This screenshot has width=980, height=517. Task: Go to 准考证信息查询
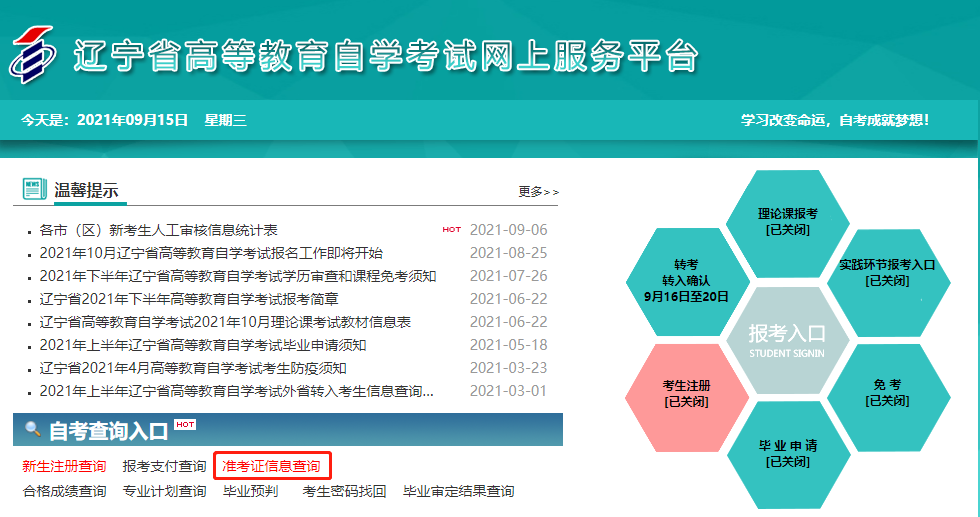click(271, 466)
